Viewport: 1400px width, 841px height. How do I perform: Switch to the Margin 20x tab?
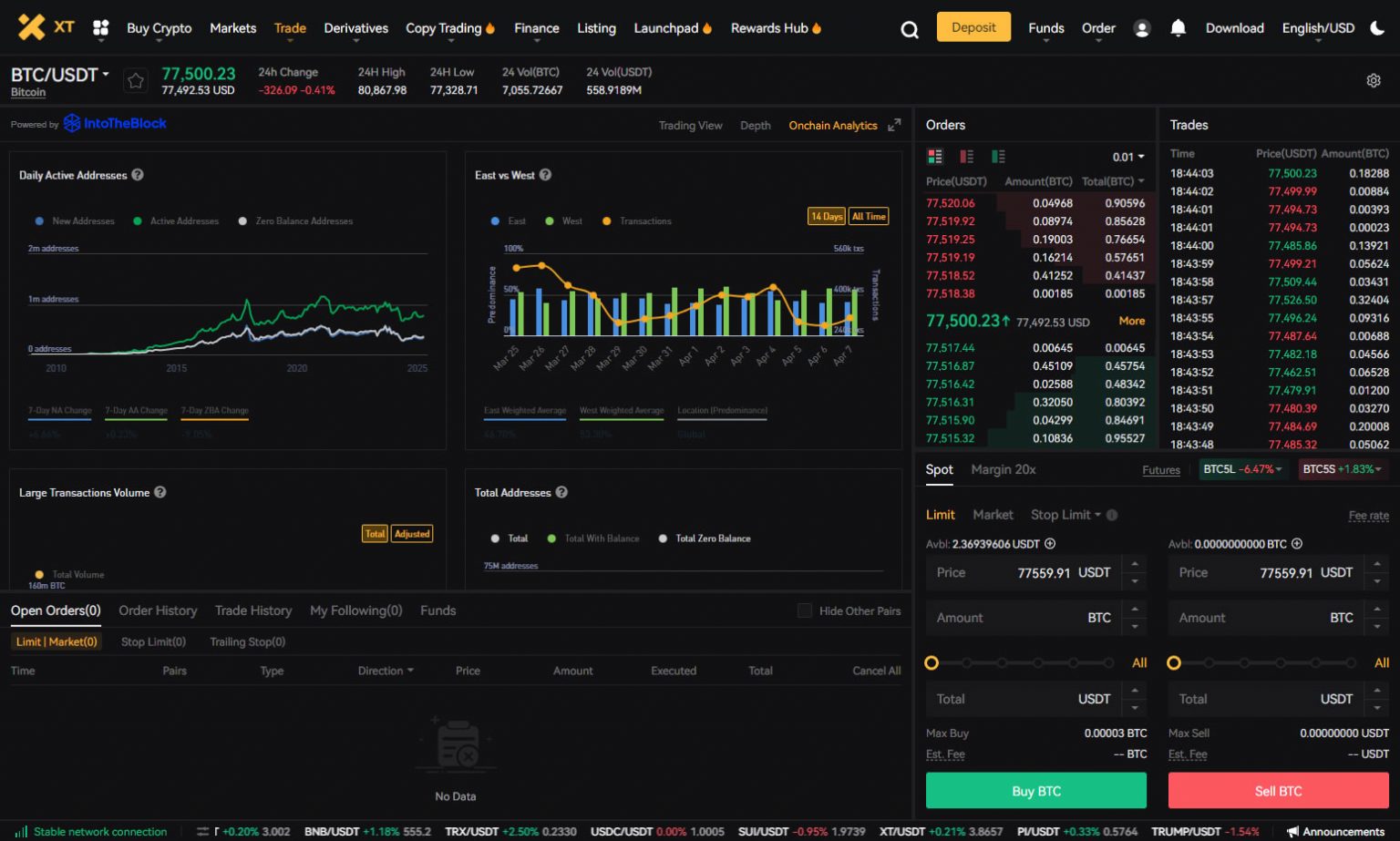pyautogui.click(x=1003, y=469)
